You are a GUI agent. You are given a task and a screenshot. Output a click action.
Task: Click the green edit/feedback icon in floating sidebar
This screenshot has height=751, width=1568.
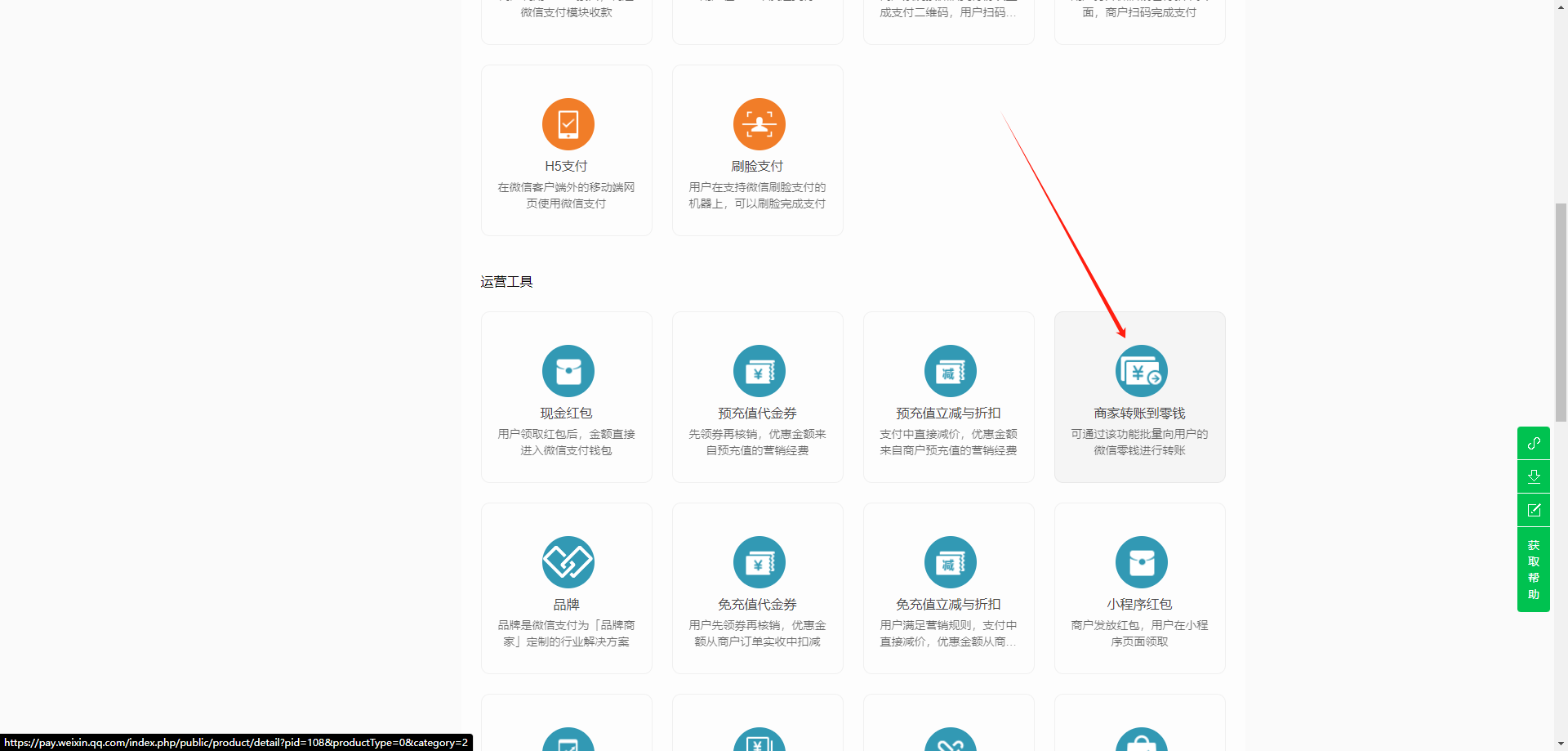click(1534, 510)
